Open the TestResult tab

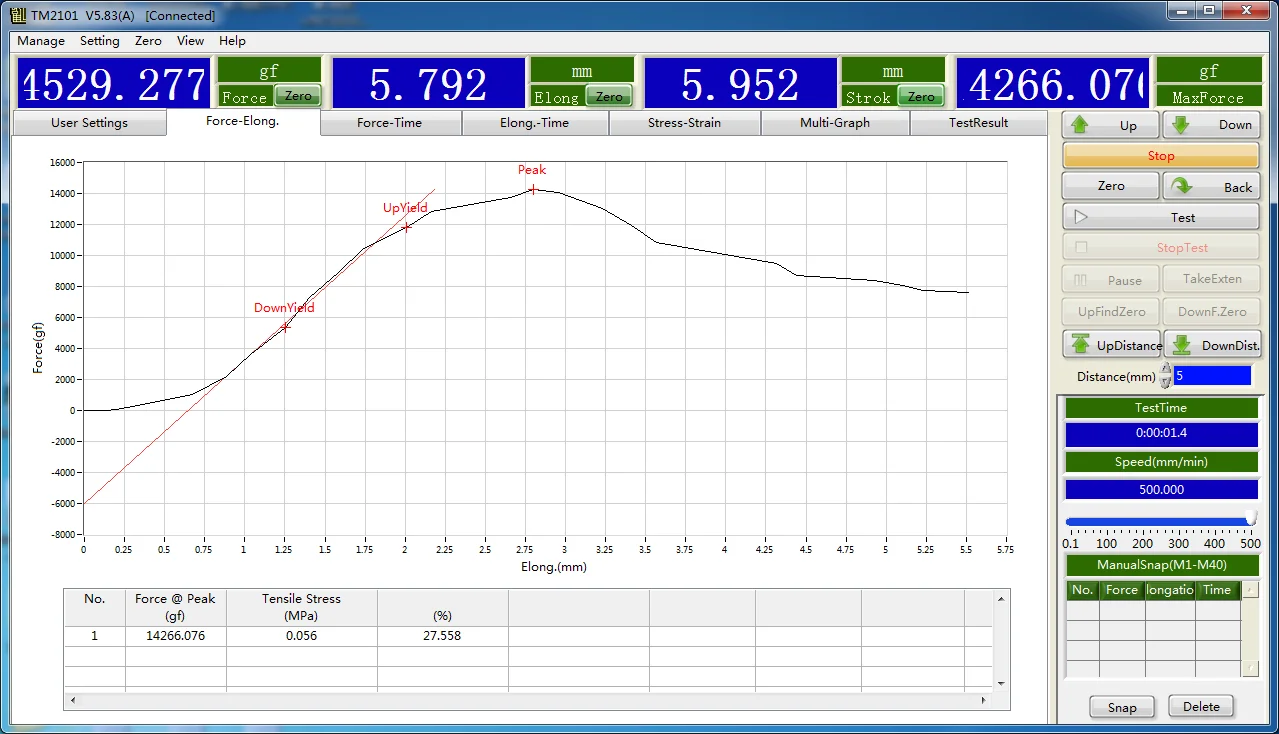[978, 123]
